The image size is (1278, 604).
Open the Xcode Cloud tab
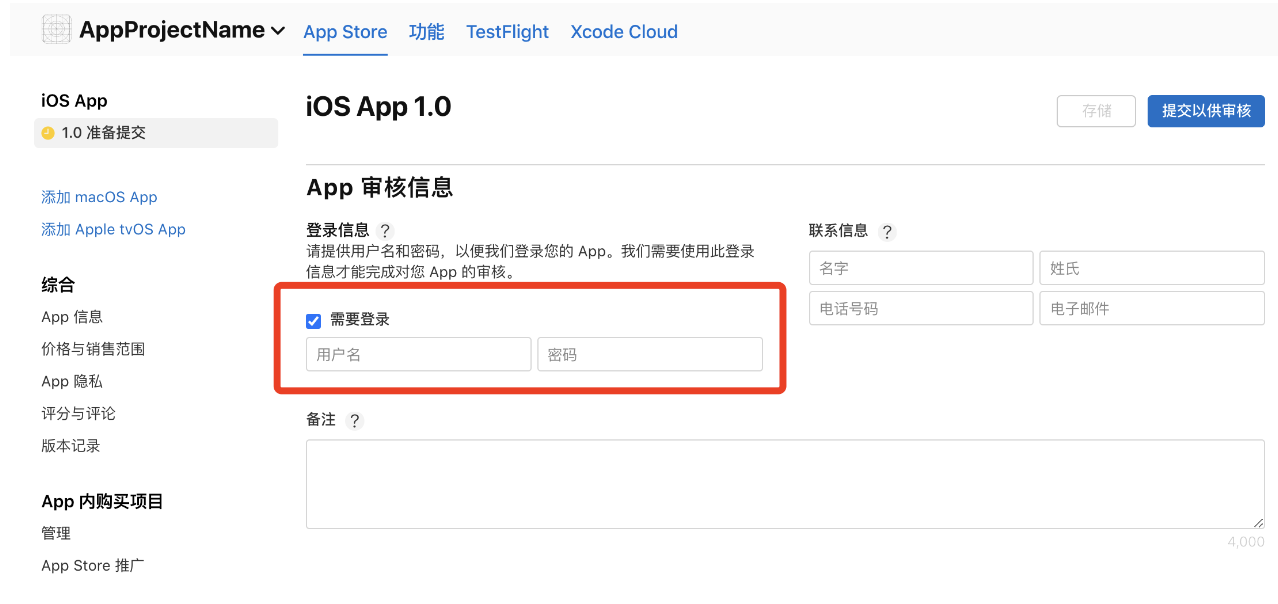(624, 32)
